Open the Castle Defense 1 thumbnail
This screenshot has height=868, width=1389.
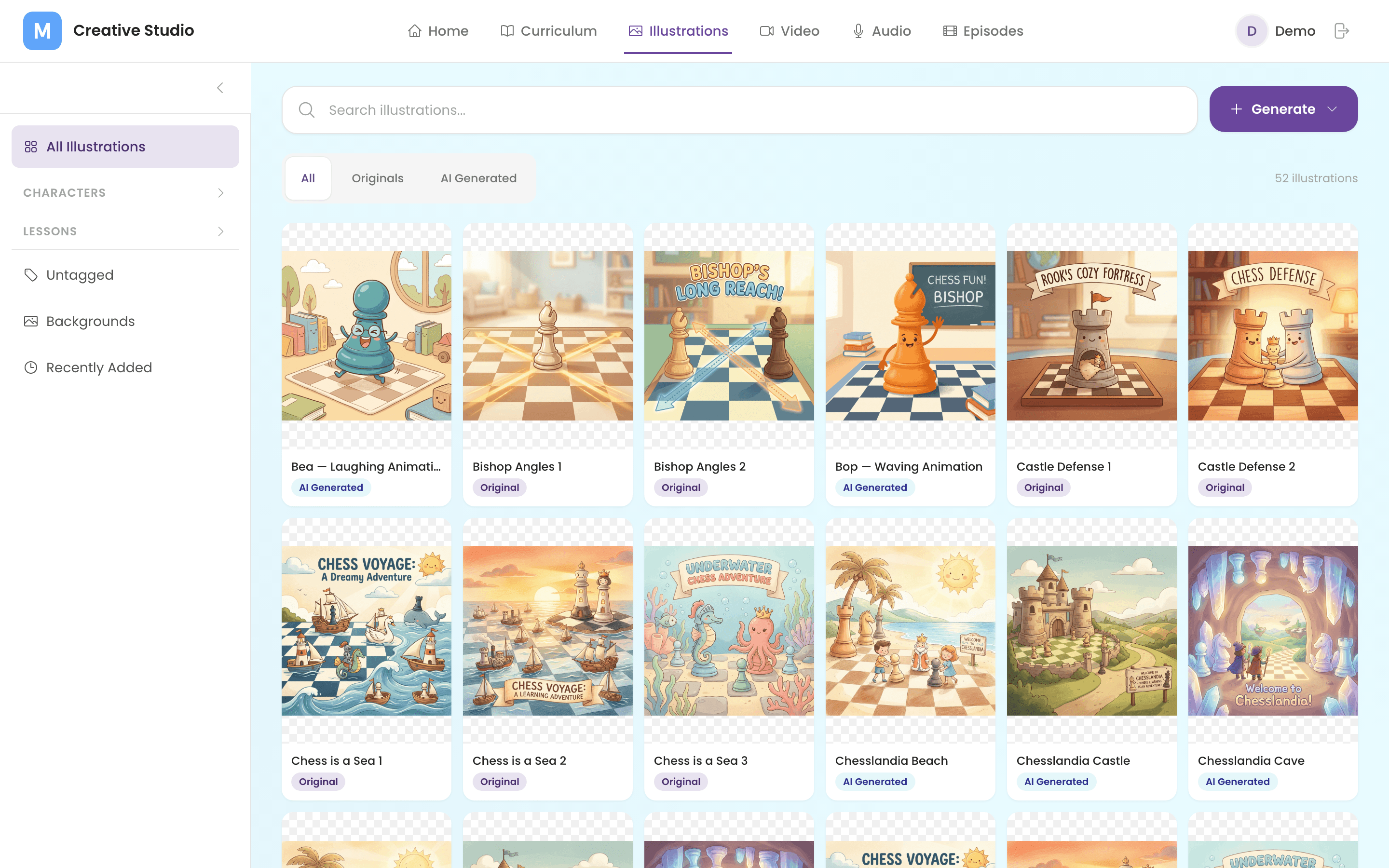[x=1092, y=336]
